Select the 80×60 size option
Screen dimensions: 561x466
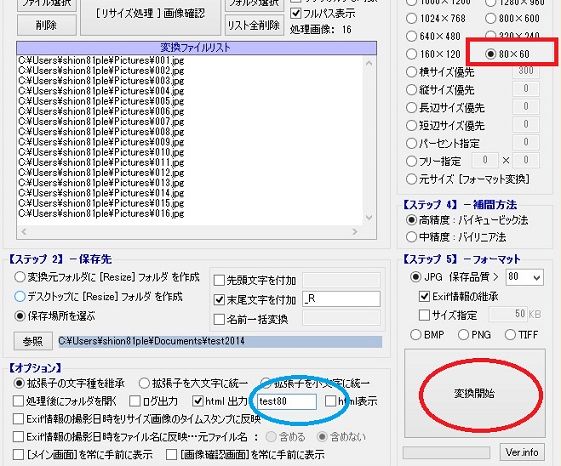(491, 54)
